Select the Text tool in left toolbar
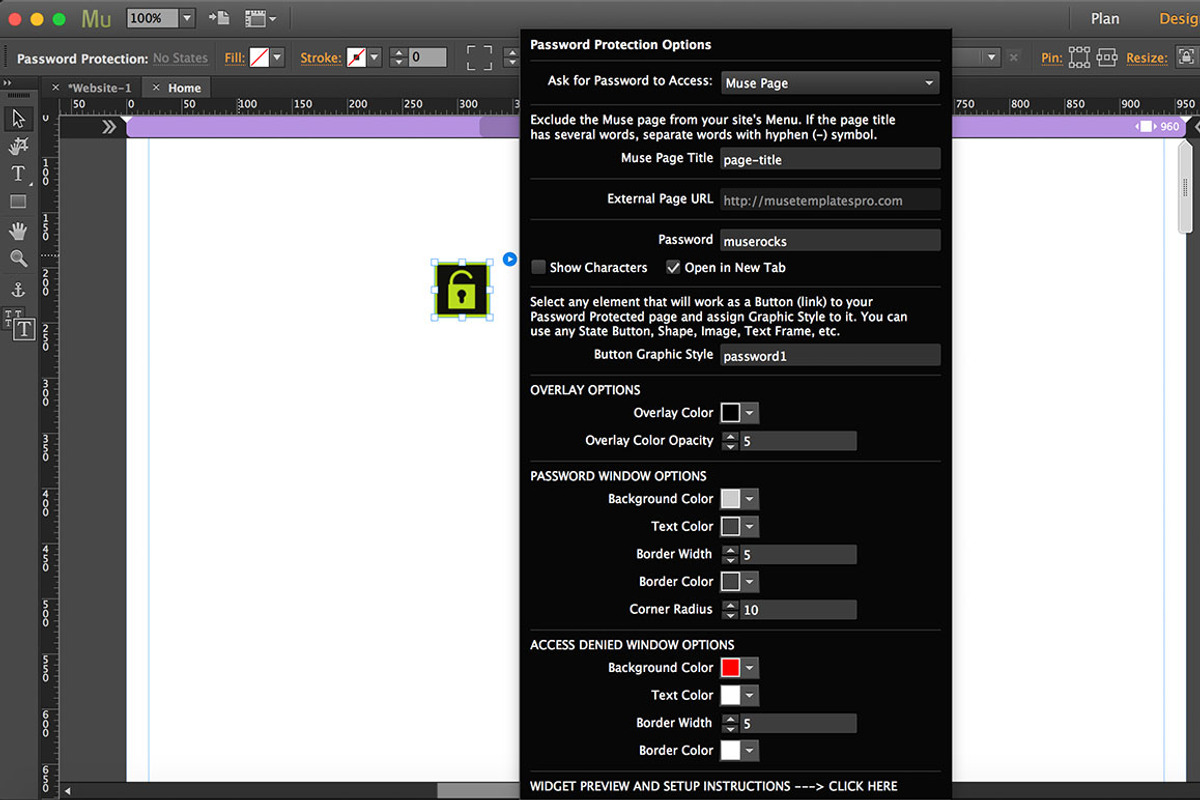This screenshot has height=800, width=1200. 18,174
